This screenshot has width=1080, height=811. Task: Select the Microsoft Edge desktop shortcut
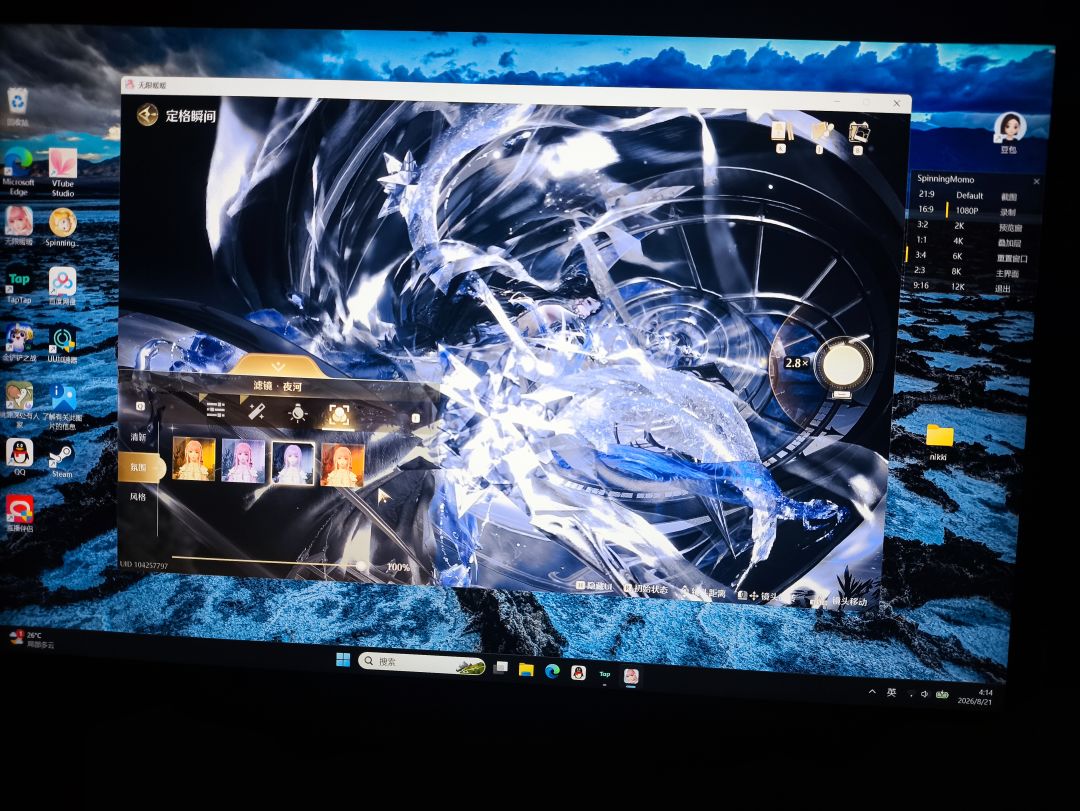pos(18,172)
